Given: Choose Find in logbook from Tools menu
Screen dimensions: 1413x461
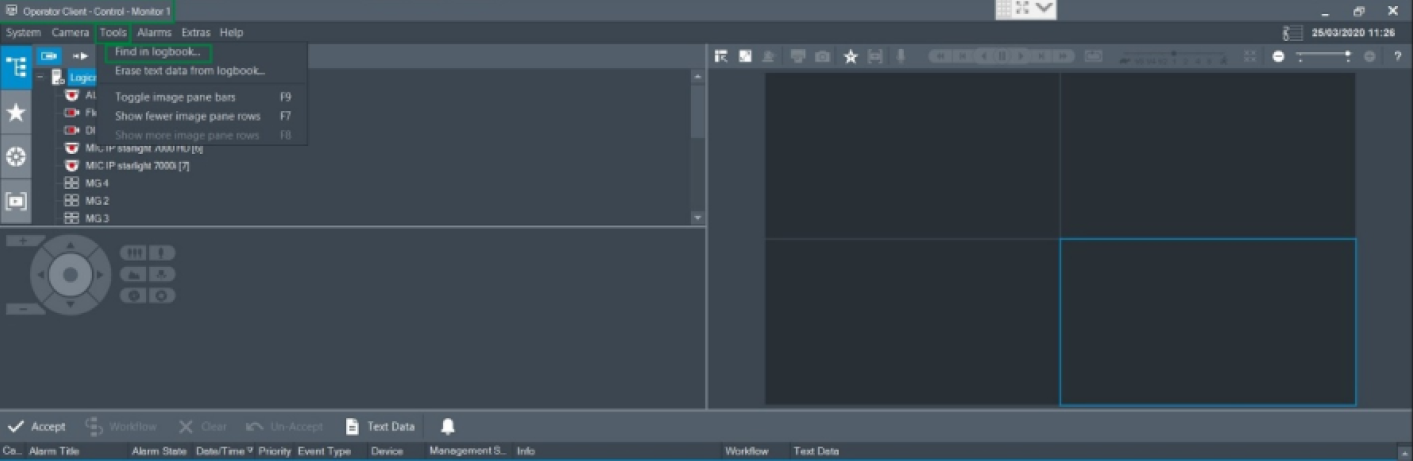Looking at the screenshot, I should click(x=158, y=51).
